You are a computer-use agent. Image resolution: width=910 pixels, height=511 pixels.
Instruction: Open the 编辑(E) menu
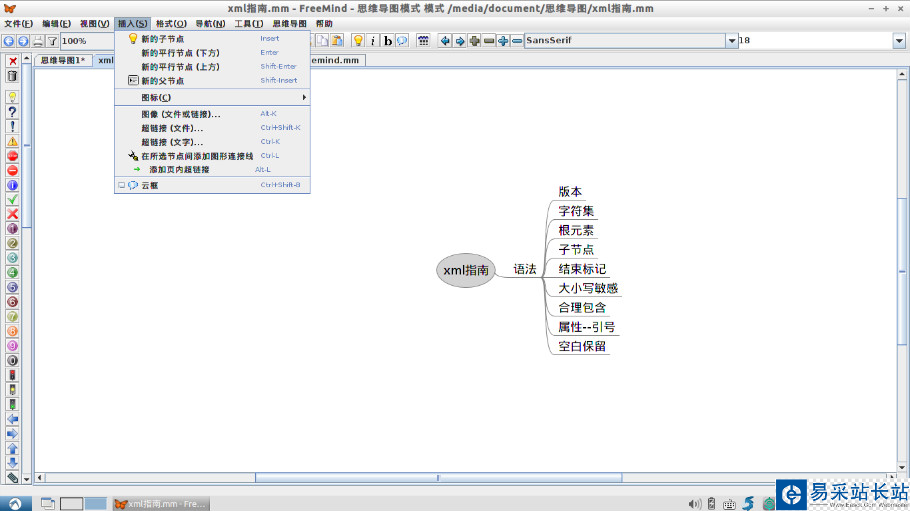(x=56, y=24)
